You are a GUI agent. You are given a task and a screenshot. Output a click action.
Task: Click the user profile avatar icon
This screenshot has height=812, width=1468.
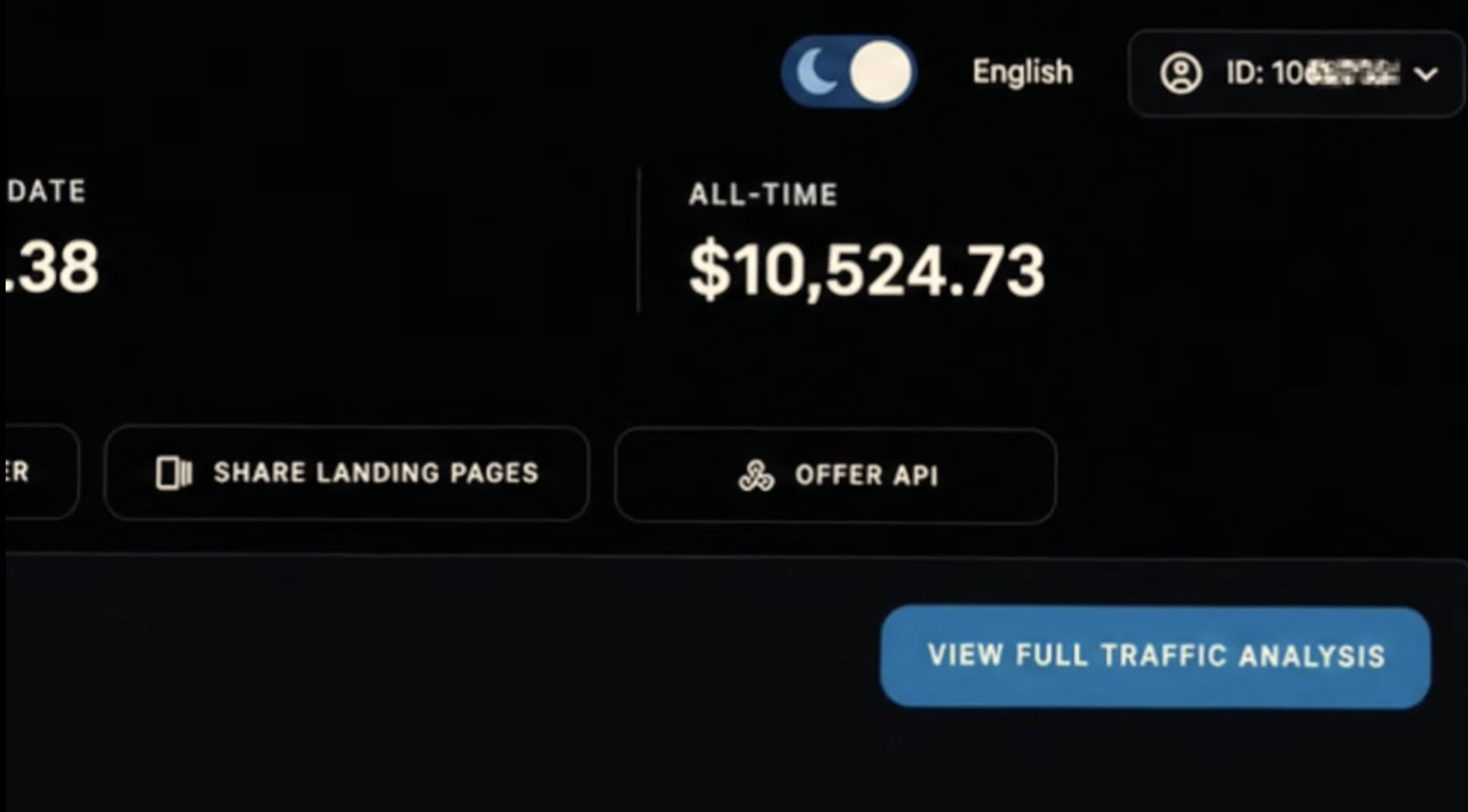pyautogui.click(x=1181, y=73)
